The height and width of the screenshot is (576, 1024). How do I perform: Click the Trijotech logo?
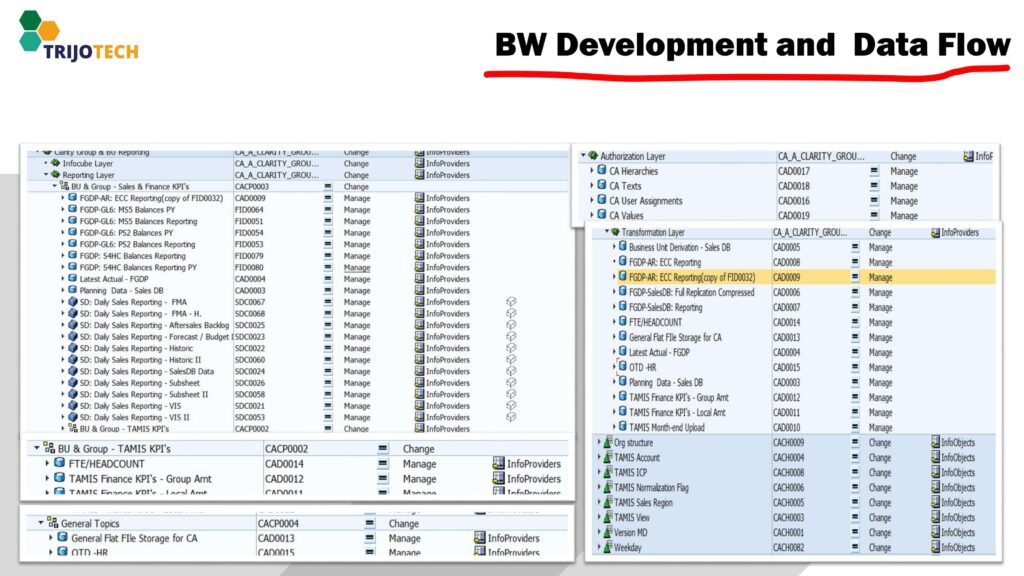(x=77, y=37)
